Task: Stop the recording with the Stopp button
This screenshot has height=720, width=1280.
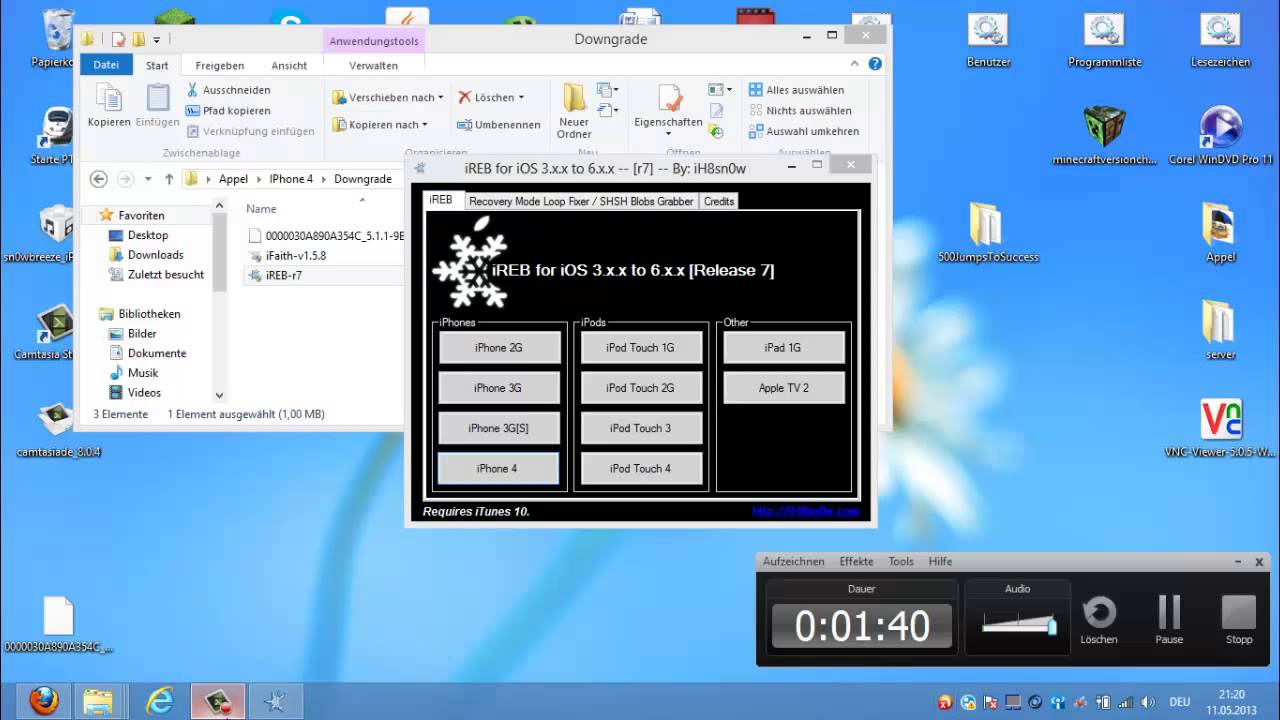Action: pyautogui.click(x=1239, y=612)
